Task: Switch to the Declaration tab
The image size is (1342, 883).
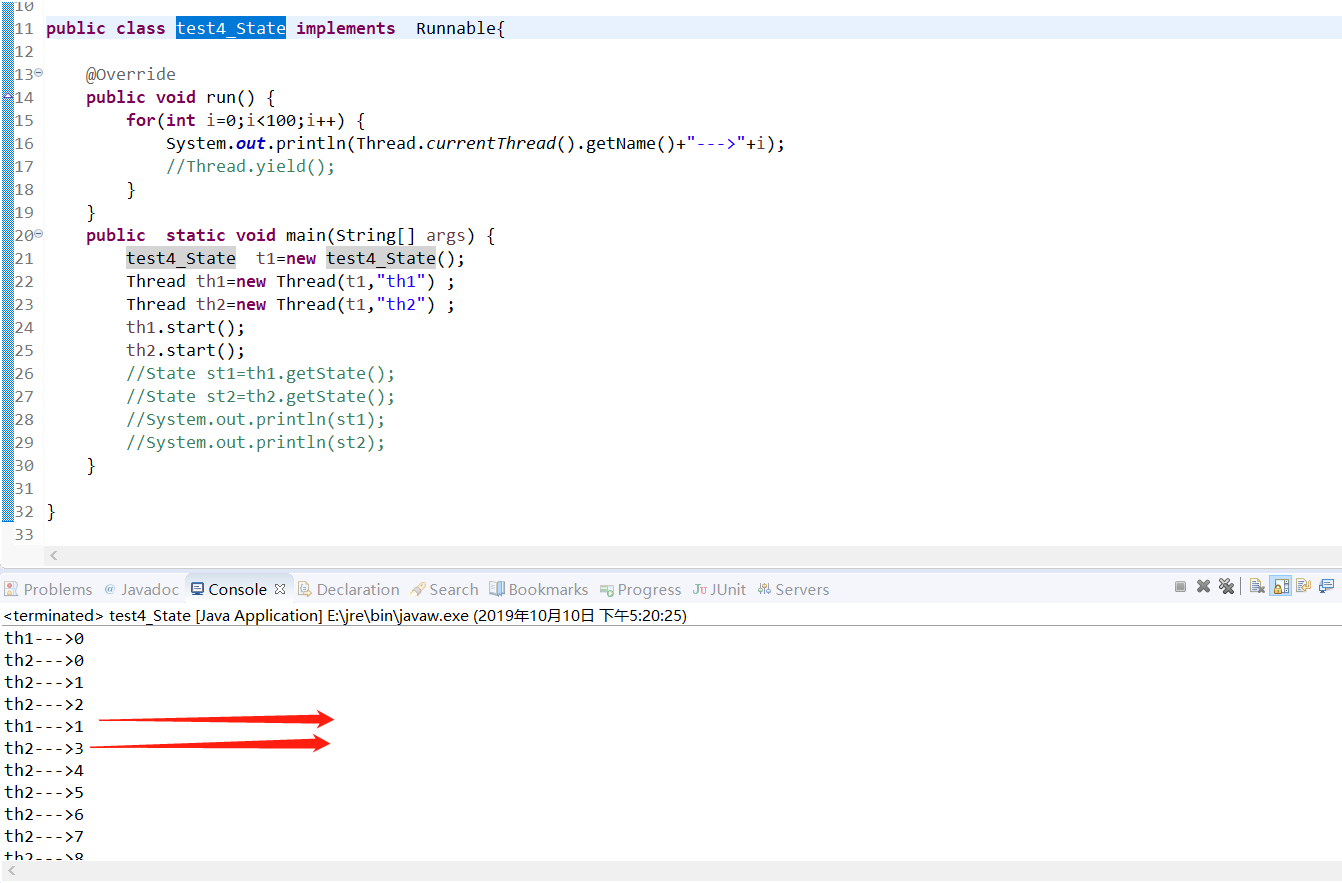Action: point(358,589)
